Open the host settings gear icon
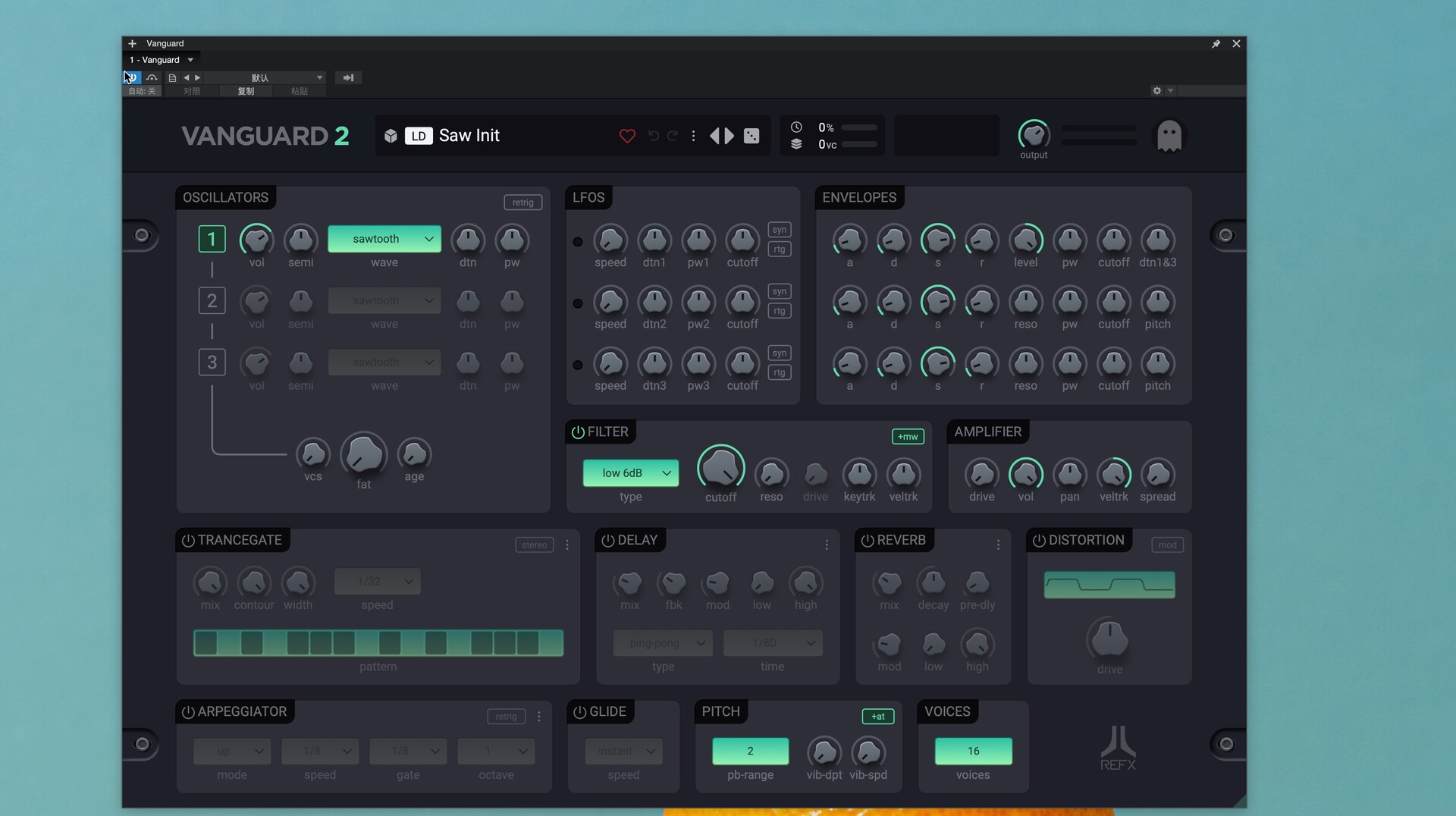Viewport: 1456px width, 816px height. 1156,90
